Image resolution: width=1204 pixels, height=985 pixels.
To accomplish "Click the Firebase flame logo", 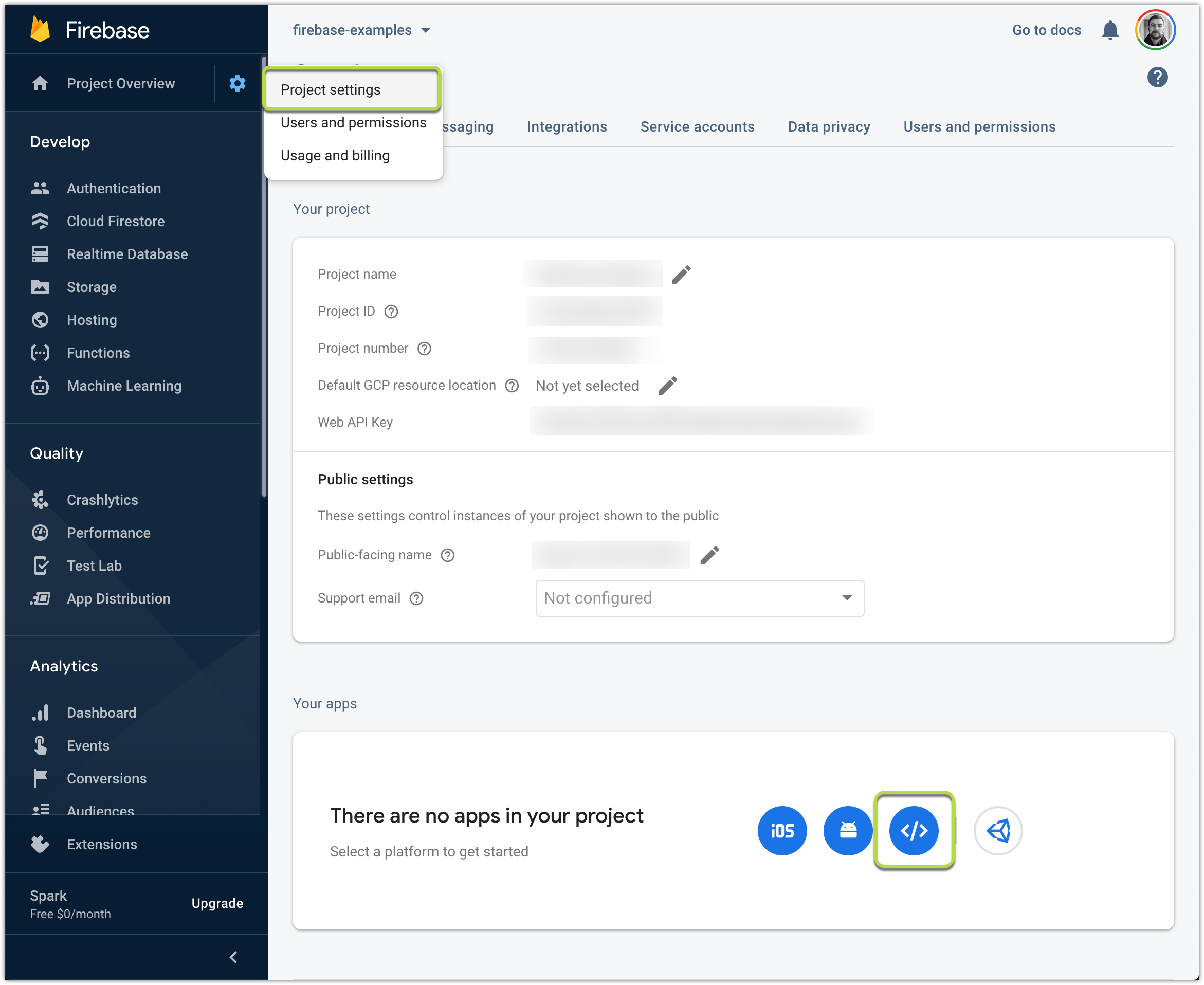I will coord(40,29).
